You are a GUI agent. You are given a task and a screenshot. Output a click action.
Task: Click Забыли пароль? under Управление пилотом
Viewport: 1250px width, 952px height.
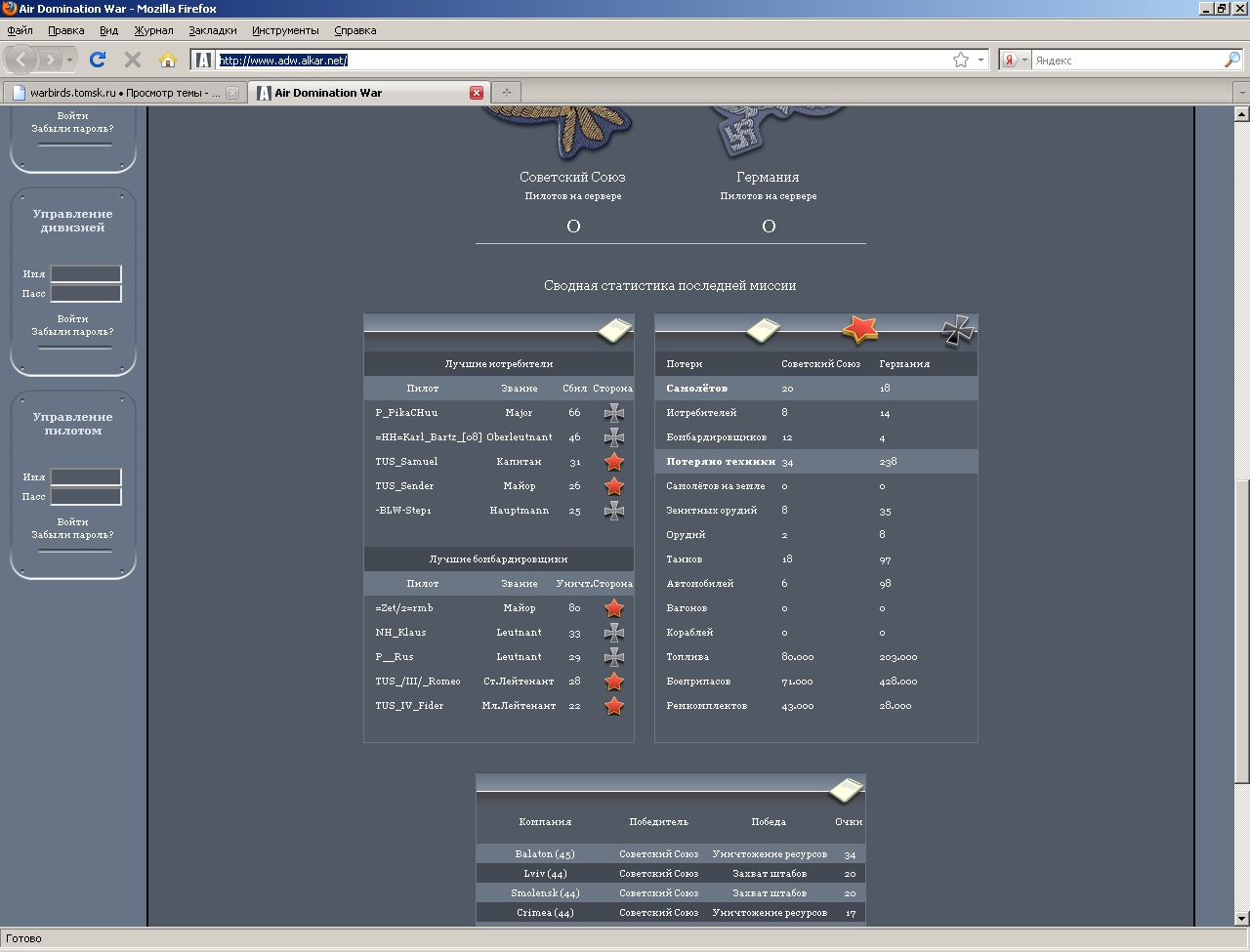point(72,535)
